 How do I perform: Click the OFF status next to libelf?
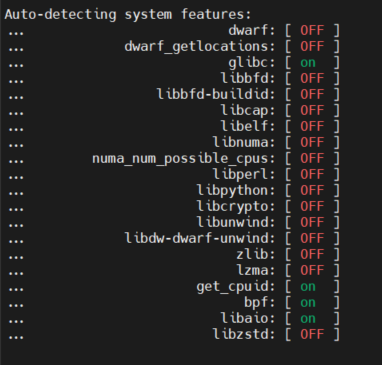tap(312, 126)
